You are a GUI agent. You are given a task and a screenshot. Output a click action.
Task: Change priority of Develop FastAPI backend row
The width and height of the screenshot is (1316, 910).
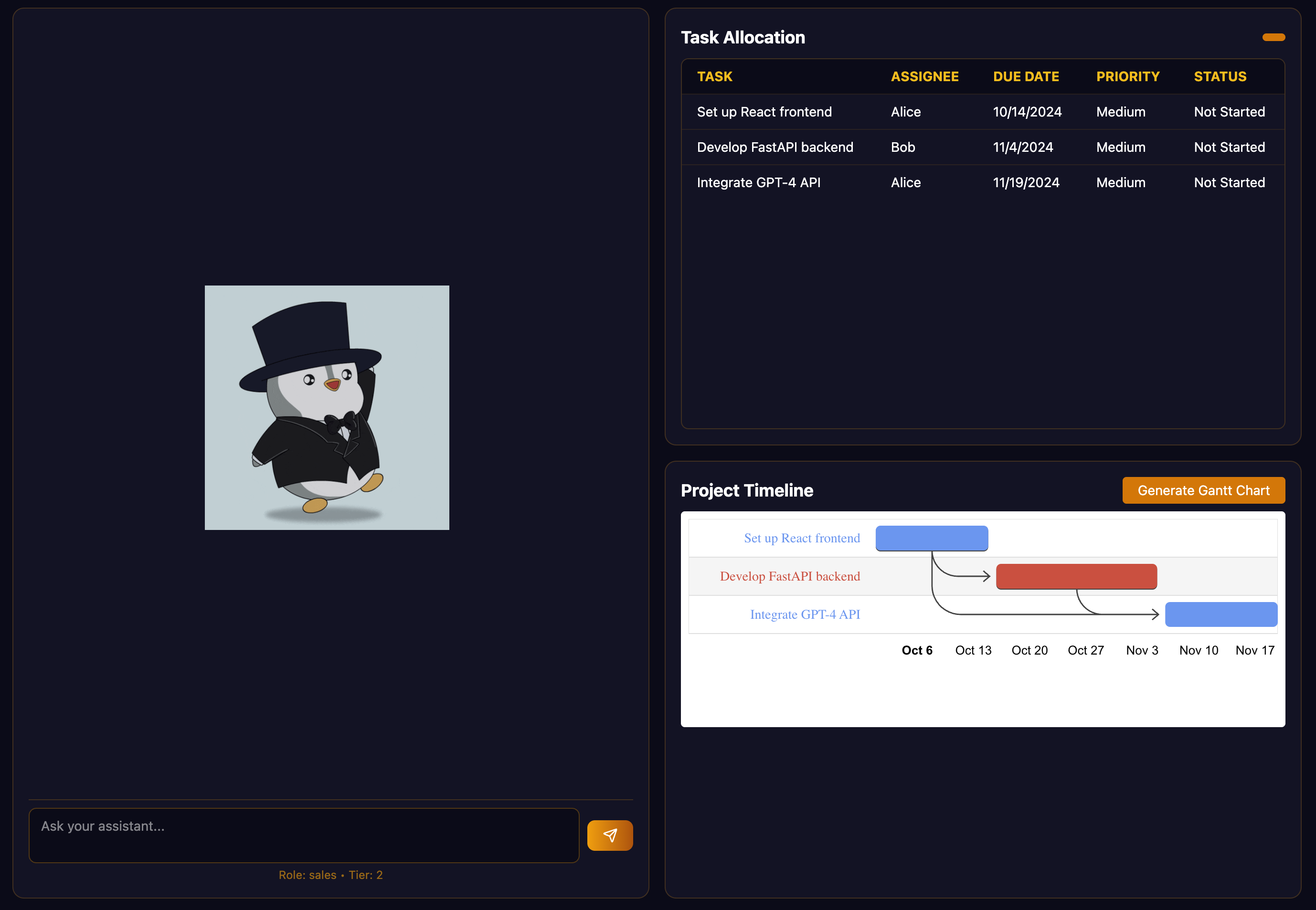1120,148
